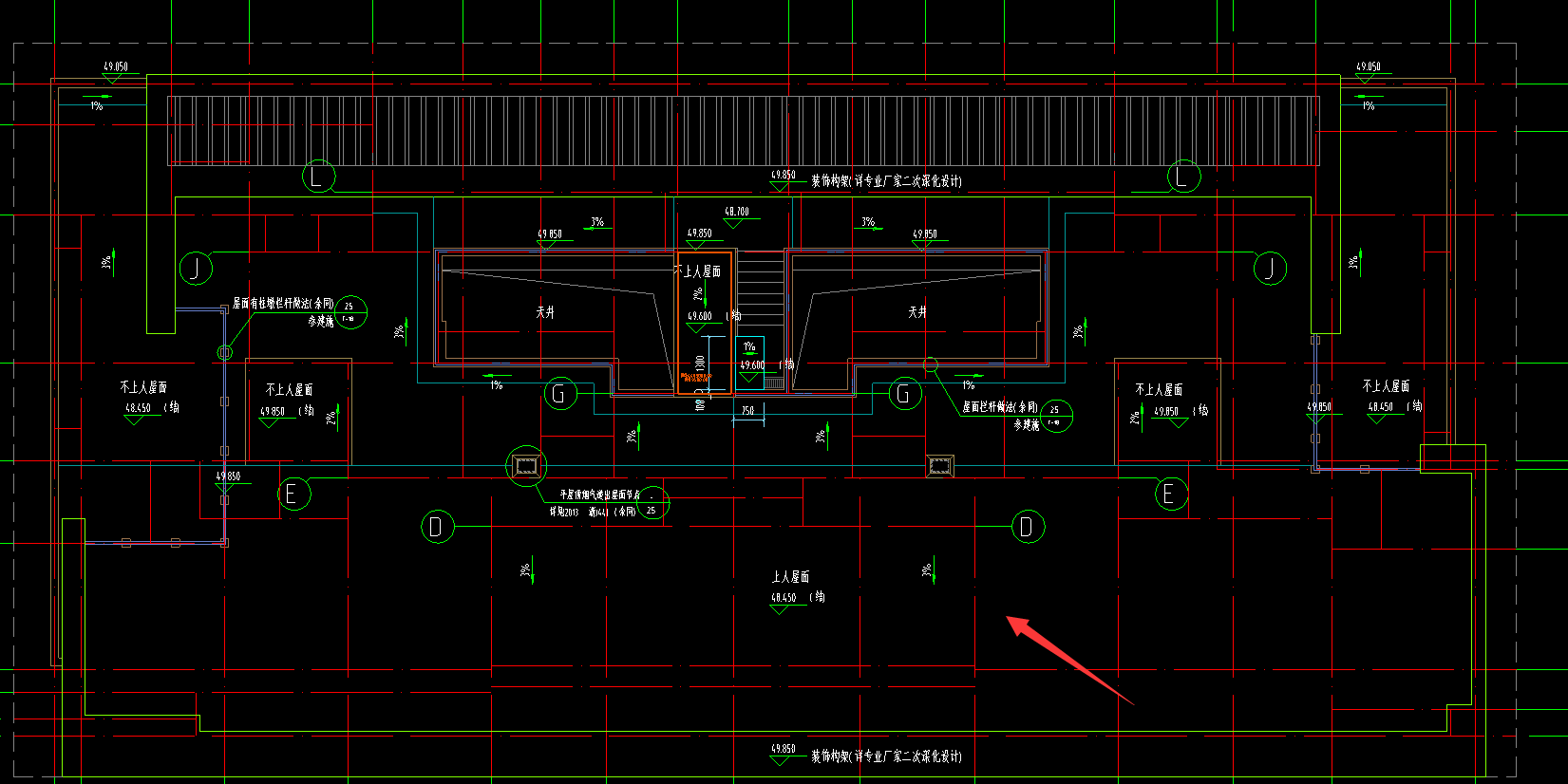The height and width of the screenshot is (784, 1568).
Task: Select the 750 dimension text
Action: [748, 411]
